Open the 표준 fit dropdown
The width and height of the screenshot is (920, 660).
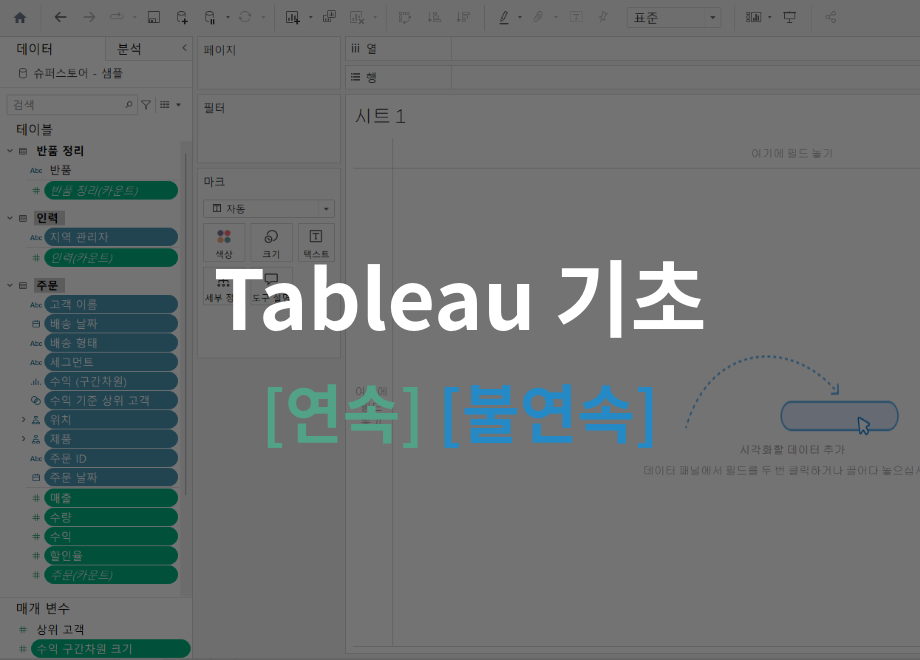click(673, 18)
